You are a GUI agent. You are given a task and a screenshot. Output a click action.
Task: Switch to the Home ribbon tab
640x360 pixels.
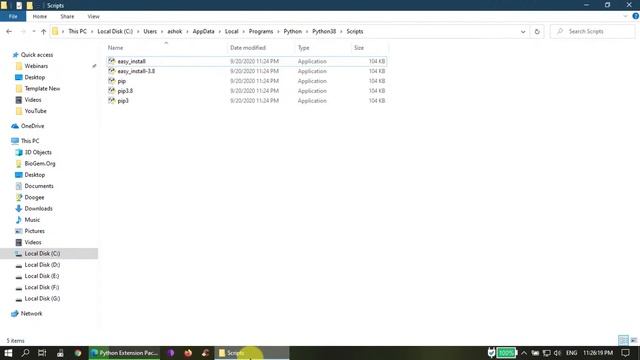pos(40,16)
